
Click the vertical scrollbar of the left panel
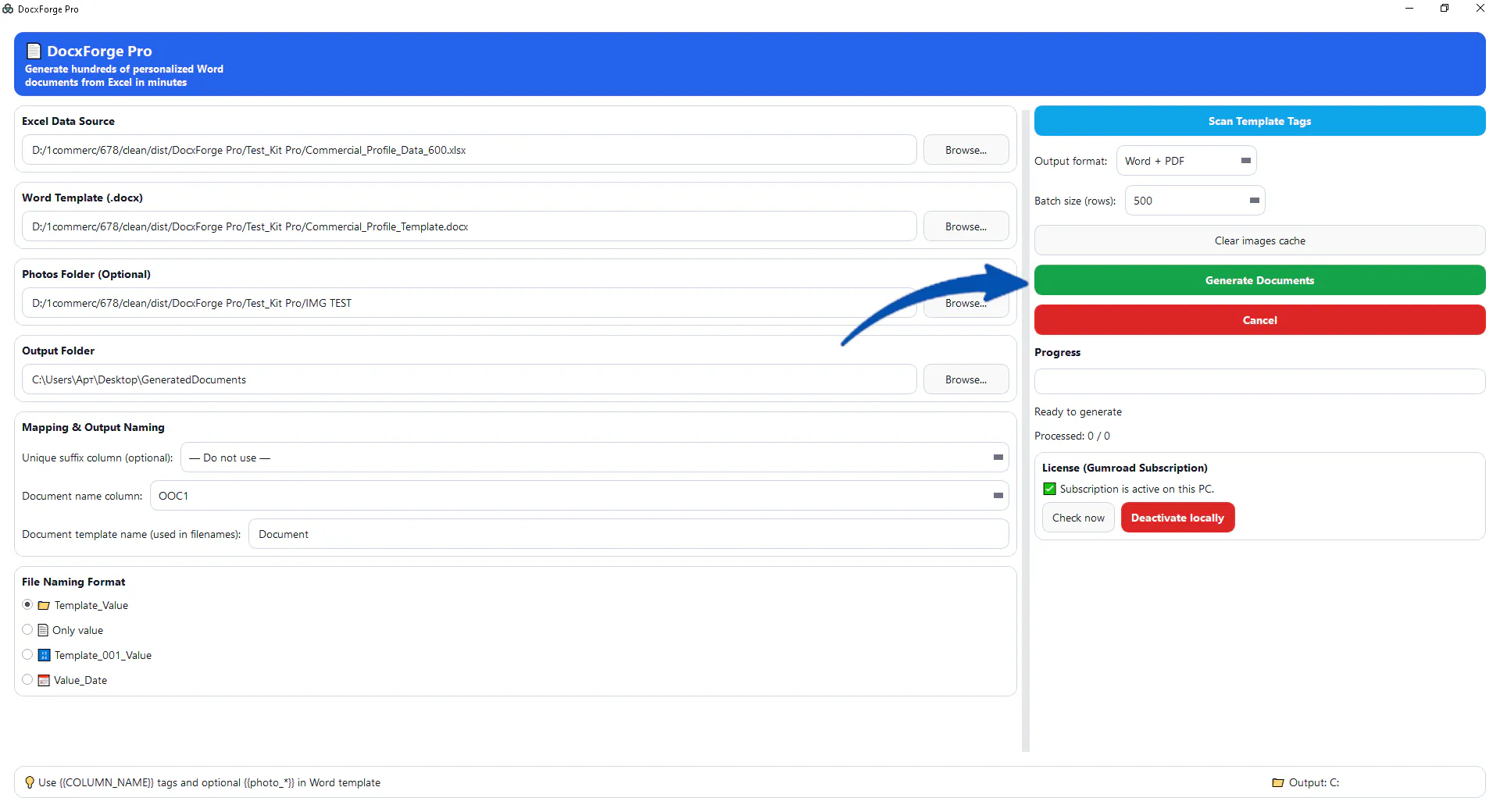click(x=1026, y=429)
